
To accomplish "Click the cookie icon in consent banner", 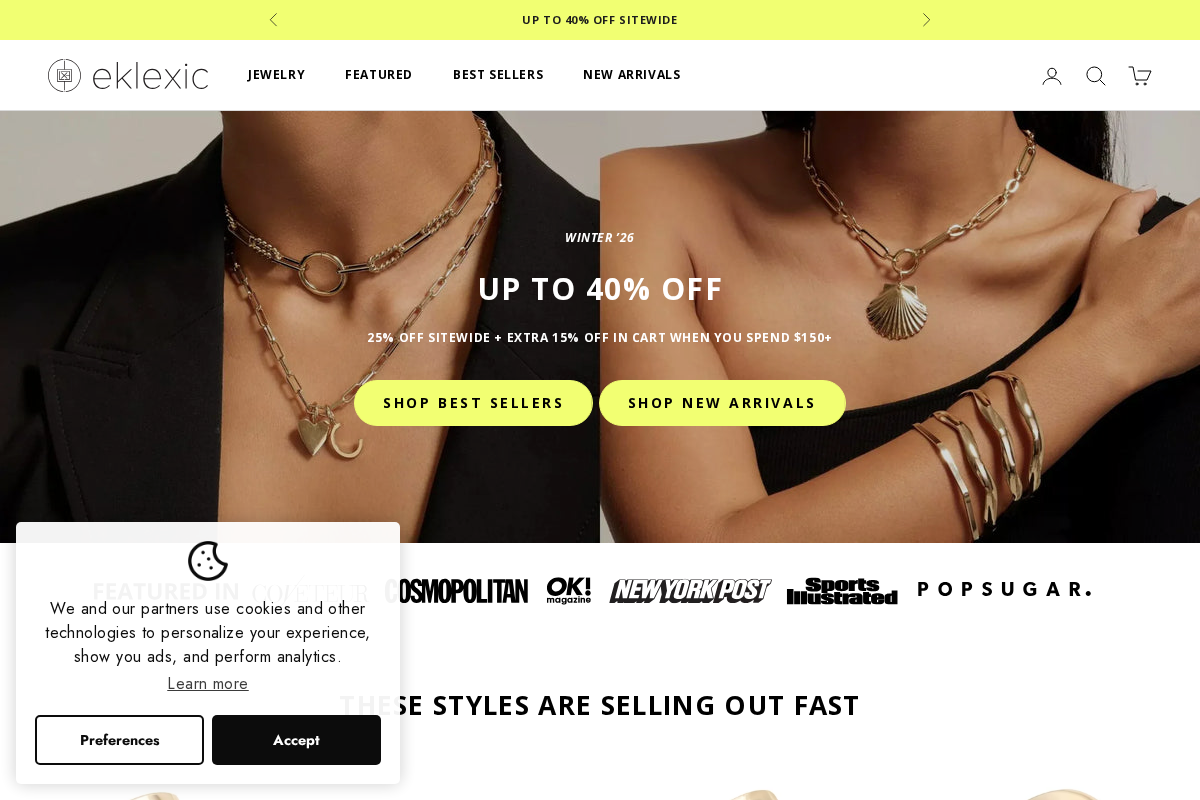I will pos(208,561).
